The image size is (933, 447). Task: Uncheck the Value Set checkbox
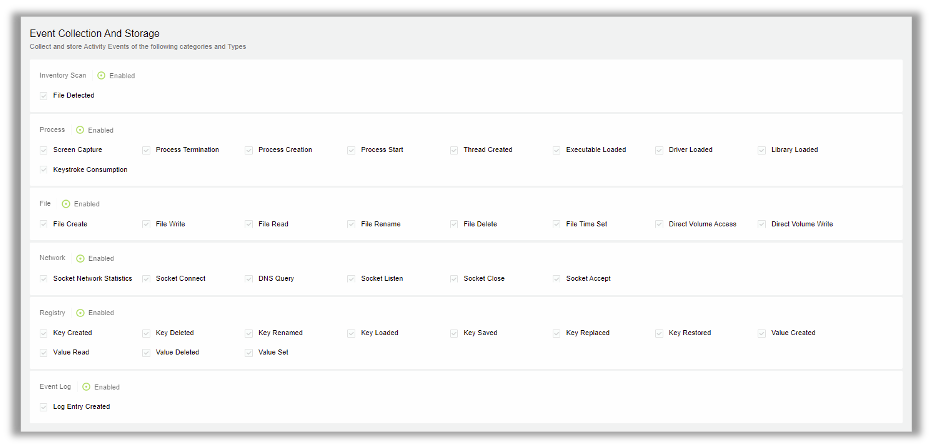[249, 353]
